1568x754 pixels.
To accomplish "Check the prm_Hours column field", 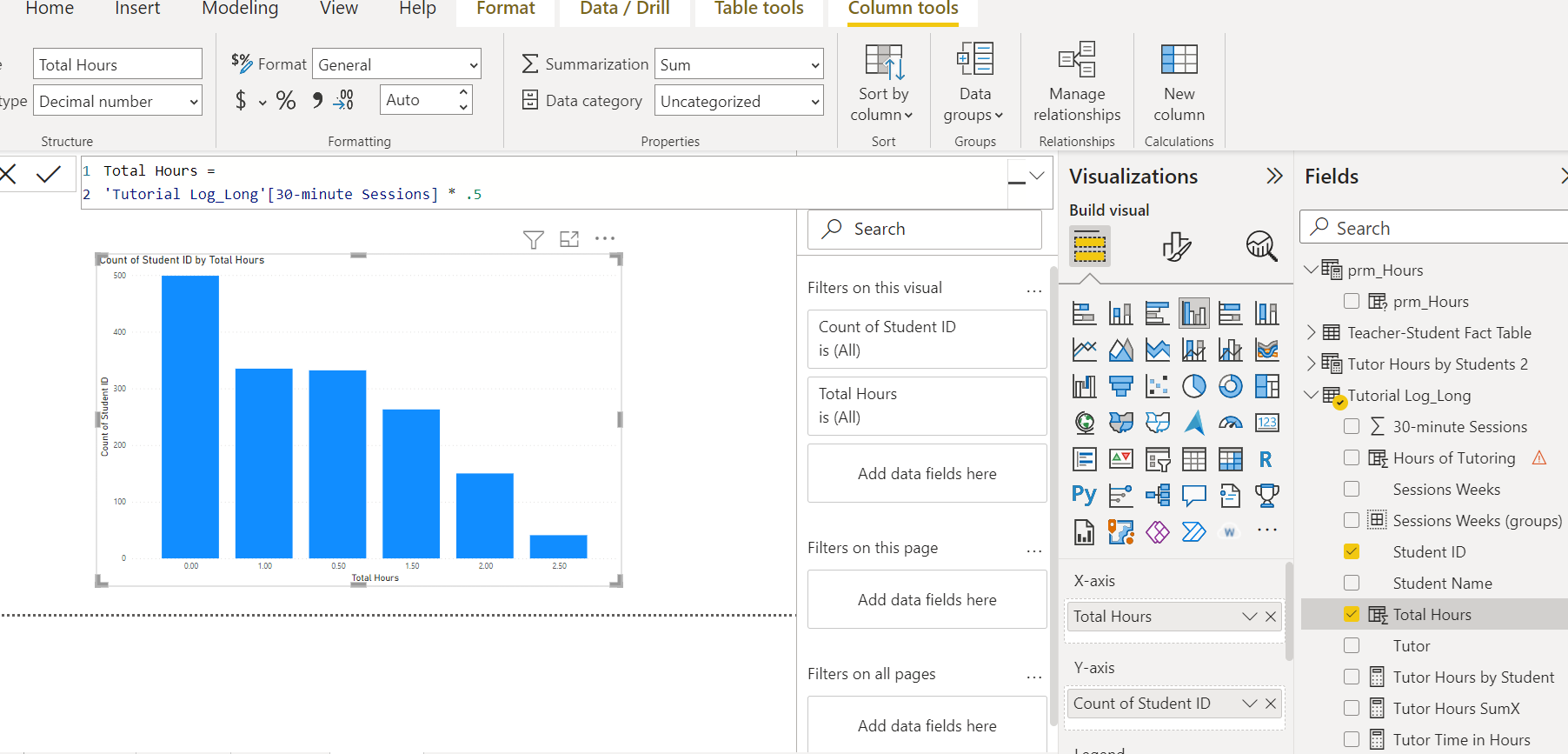I will pos(1352,302).
